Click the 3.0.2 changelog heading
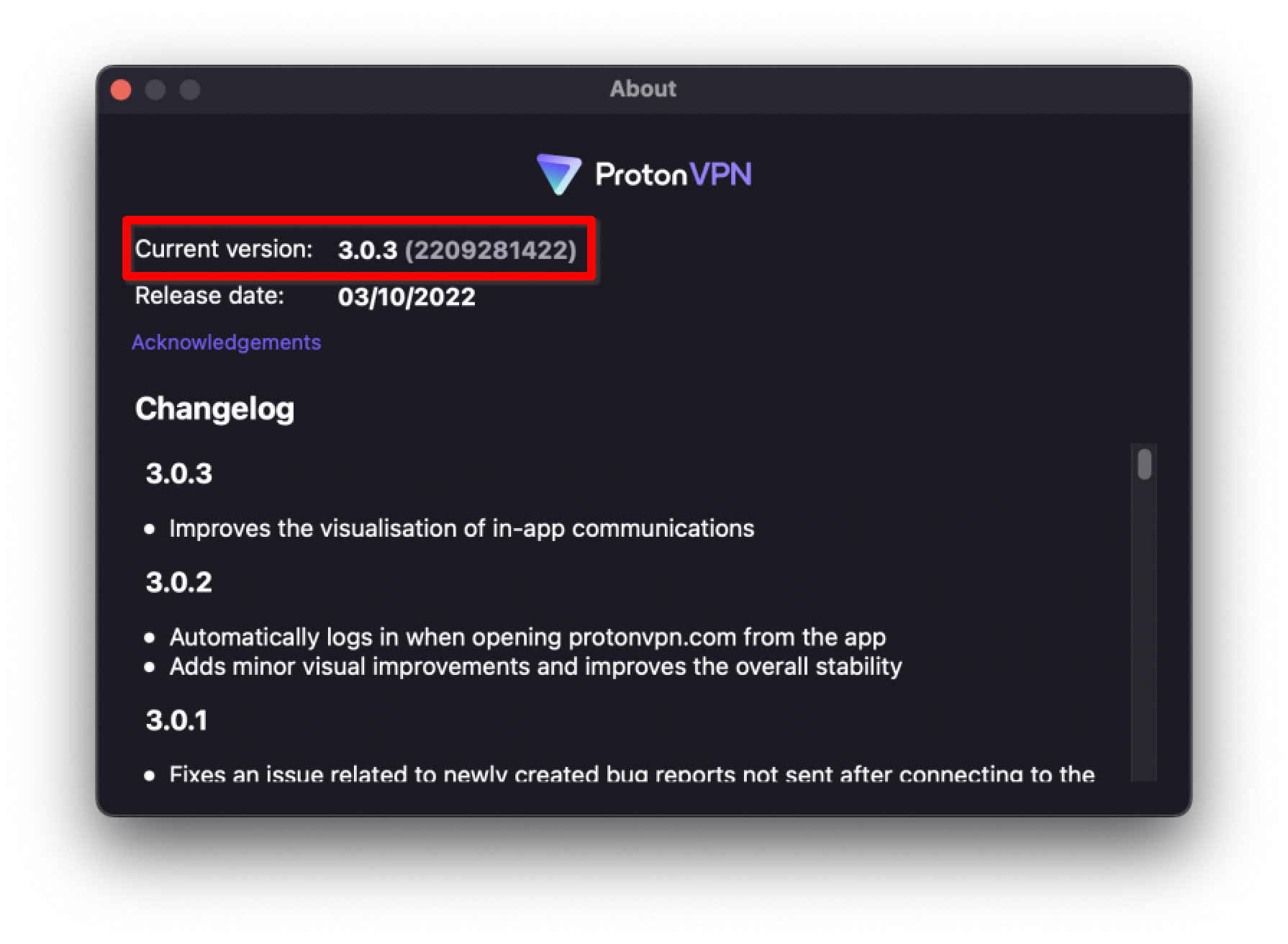 click(179, 582)
